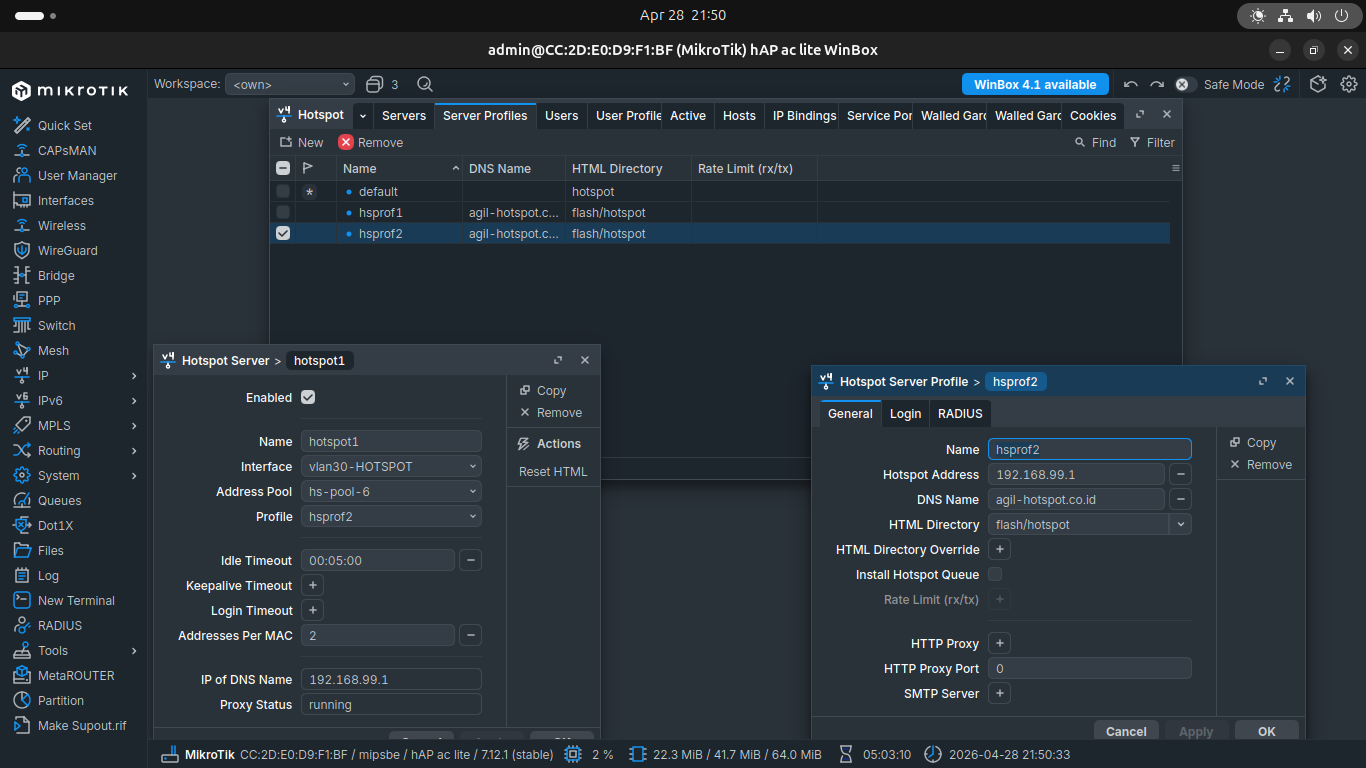This screenshot has height=768, width=1366.
Task: Open the Interface dropdown showing vlan30-HOTSPOT
Action: pyautogui.click(x=391, y=467)
